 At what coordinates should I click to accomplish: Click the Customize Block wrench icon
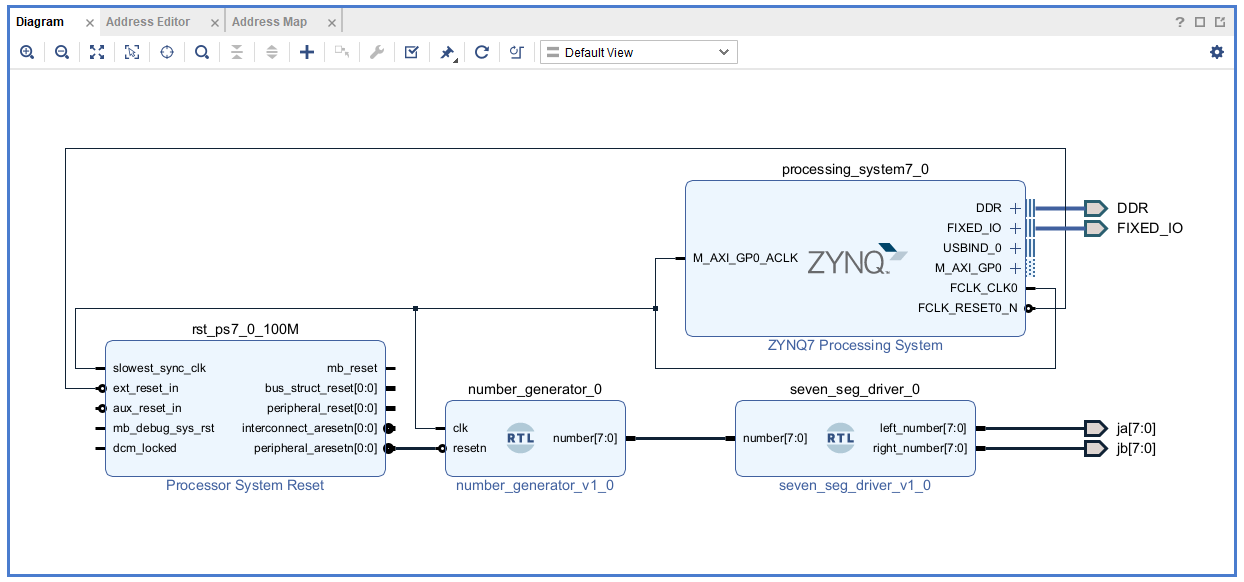tap(377, 52)
